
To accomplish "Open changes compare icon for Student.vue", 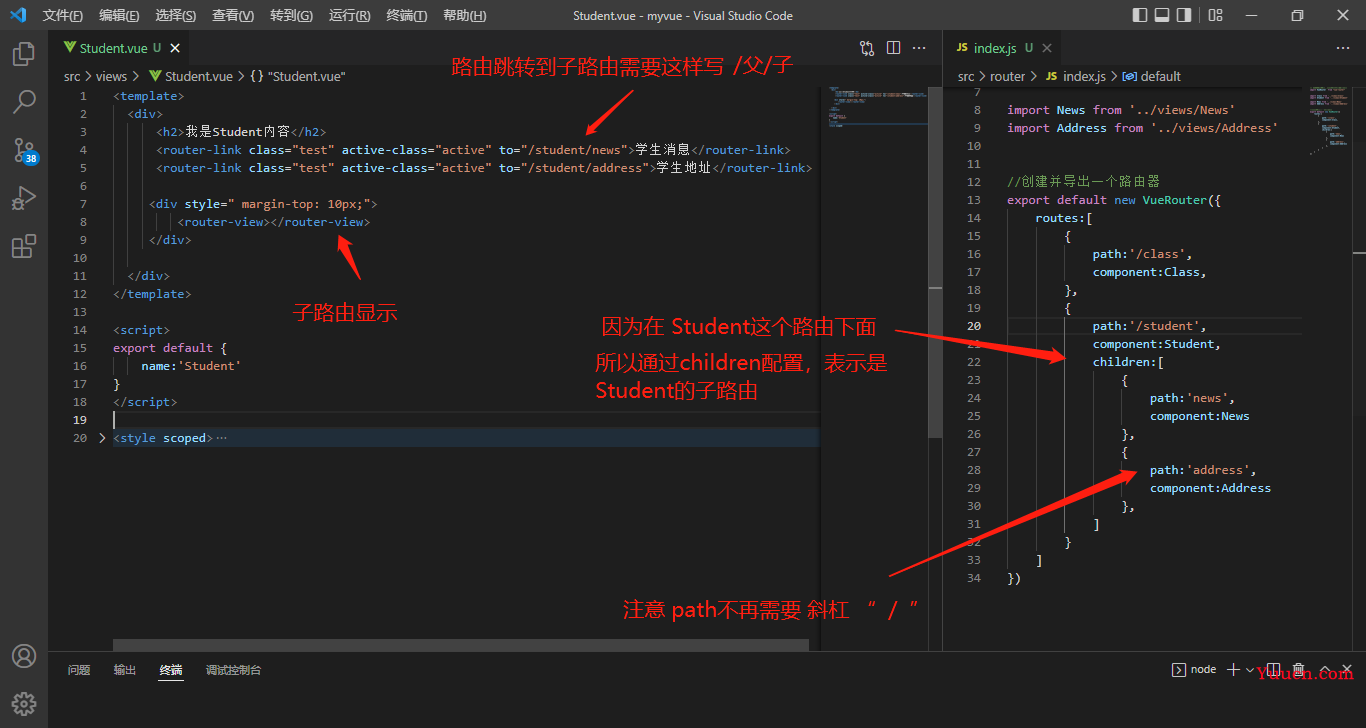I will [x=867, y=48].
